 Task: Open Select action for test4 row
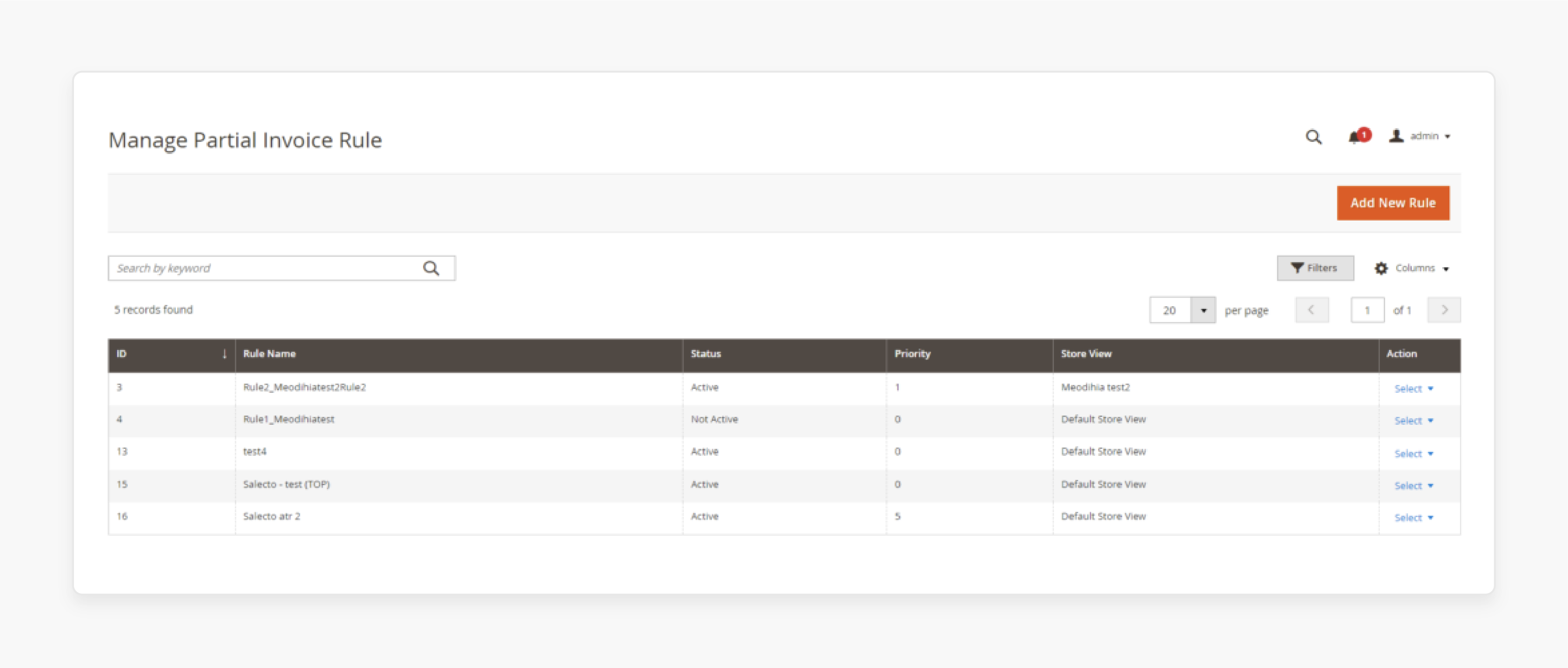click(x=1414, y=454)
